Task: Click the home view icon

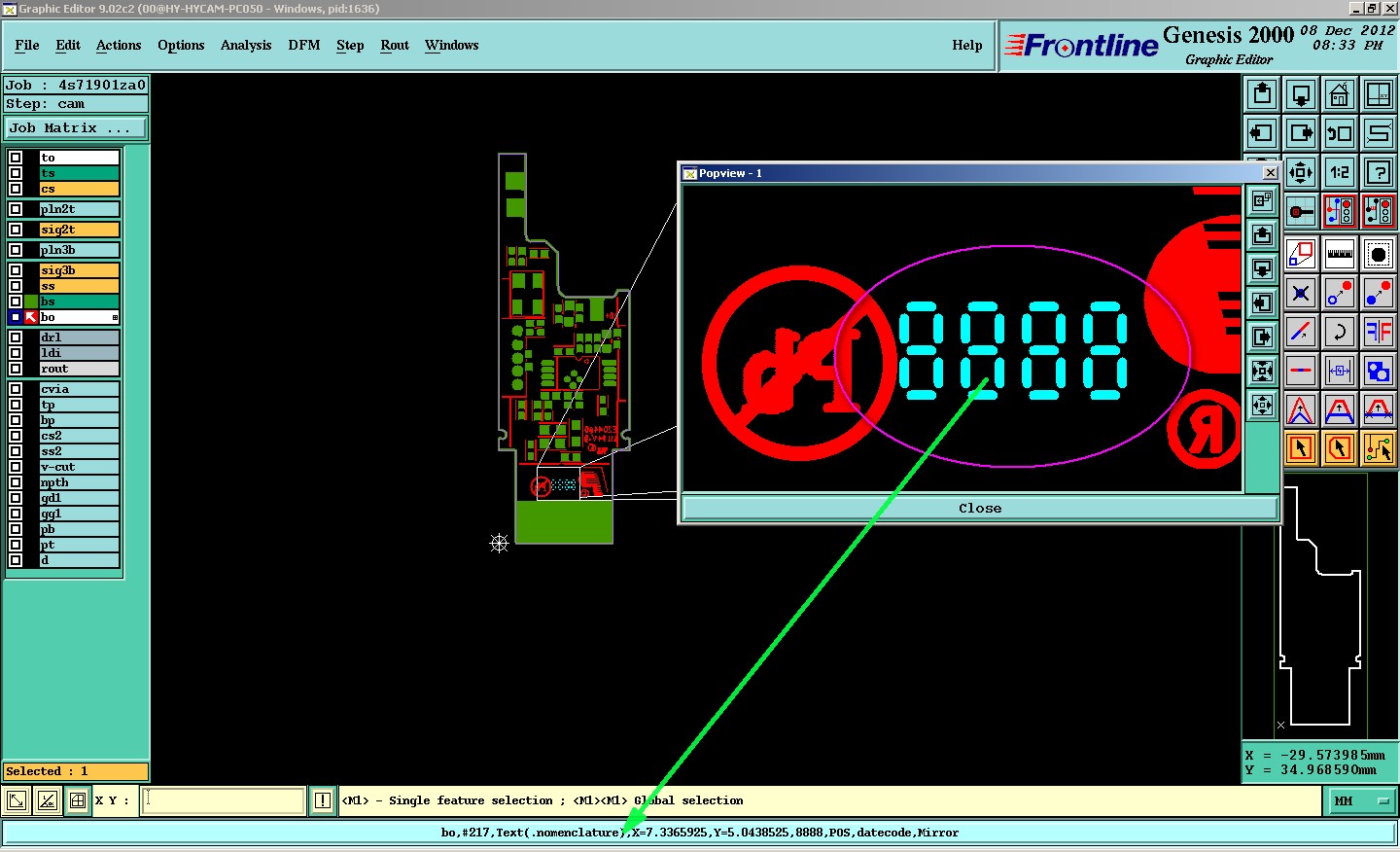Action: click(1340, 94)
